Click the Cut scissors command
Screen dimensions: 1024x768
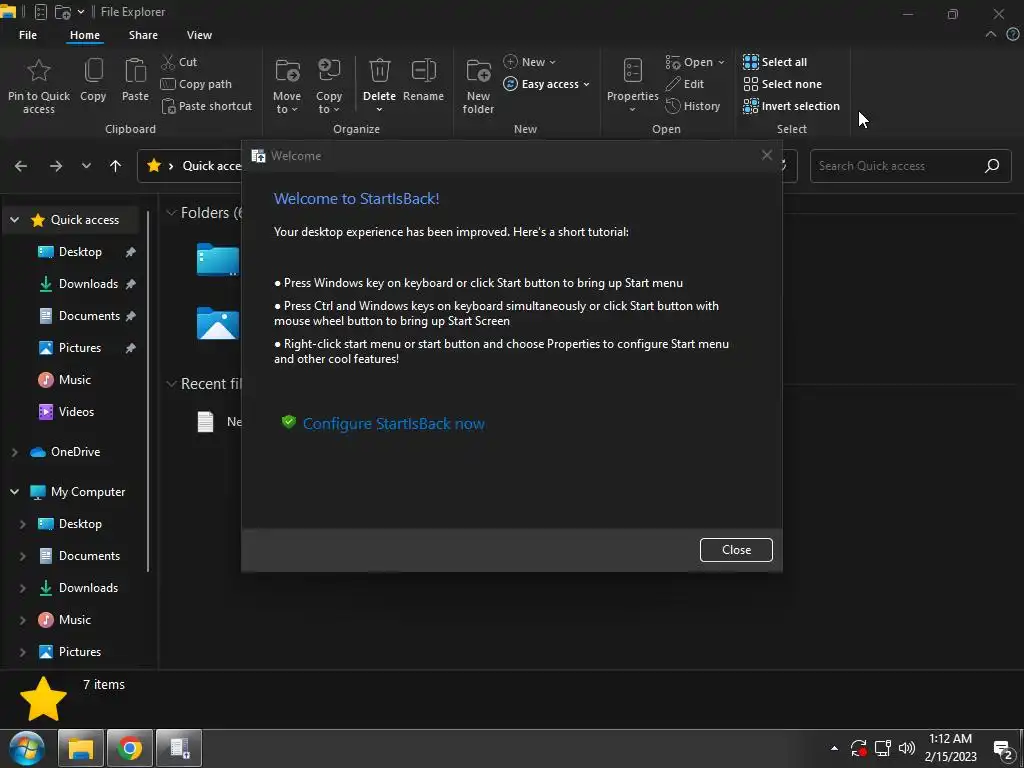(179, 62)
